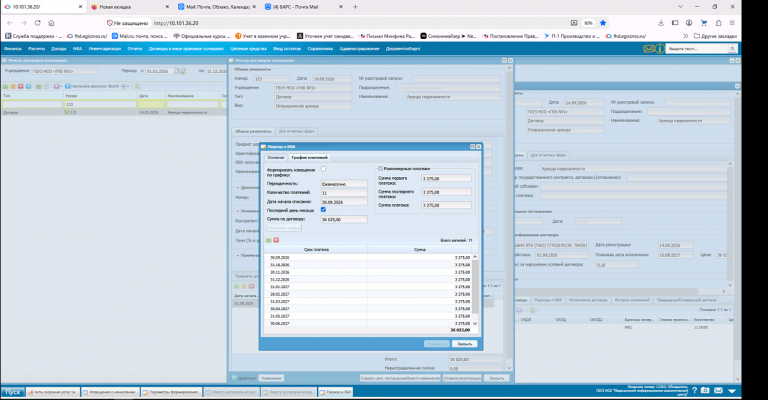768x400 pixels.
Task: Click the Сумма первого платежа field
Action: point(446,179)
